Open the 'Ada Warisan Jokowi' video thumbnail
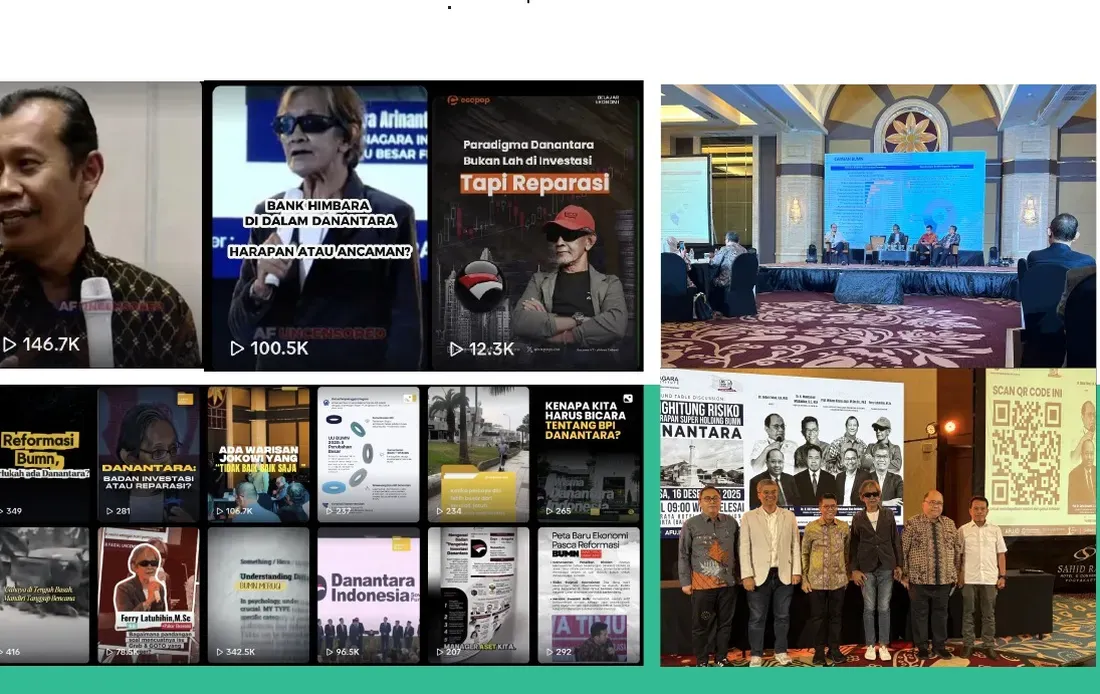This screenshot has height=694, width=1100. coord(258,454)
